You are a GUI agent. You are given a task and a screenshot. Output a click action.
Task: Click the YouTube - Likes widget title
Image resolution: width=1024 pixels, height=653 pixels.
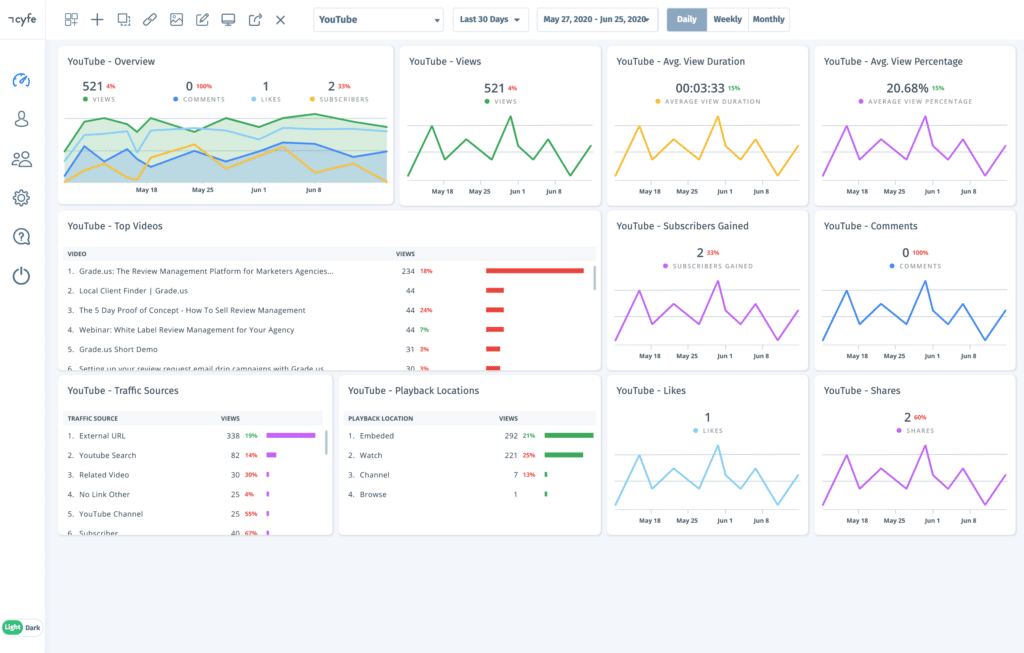[651, 390]
